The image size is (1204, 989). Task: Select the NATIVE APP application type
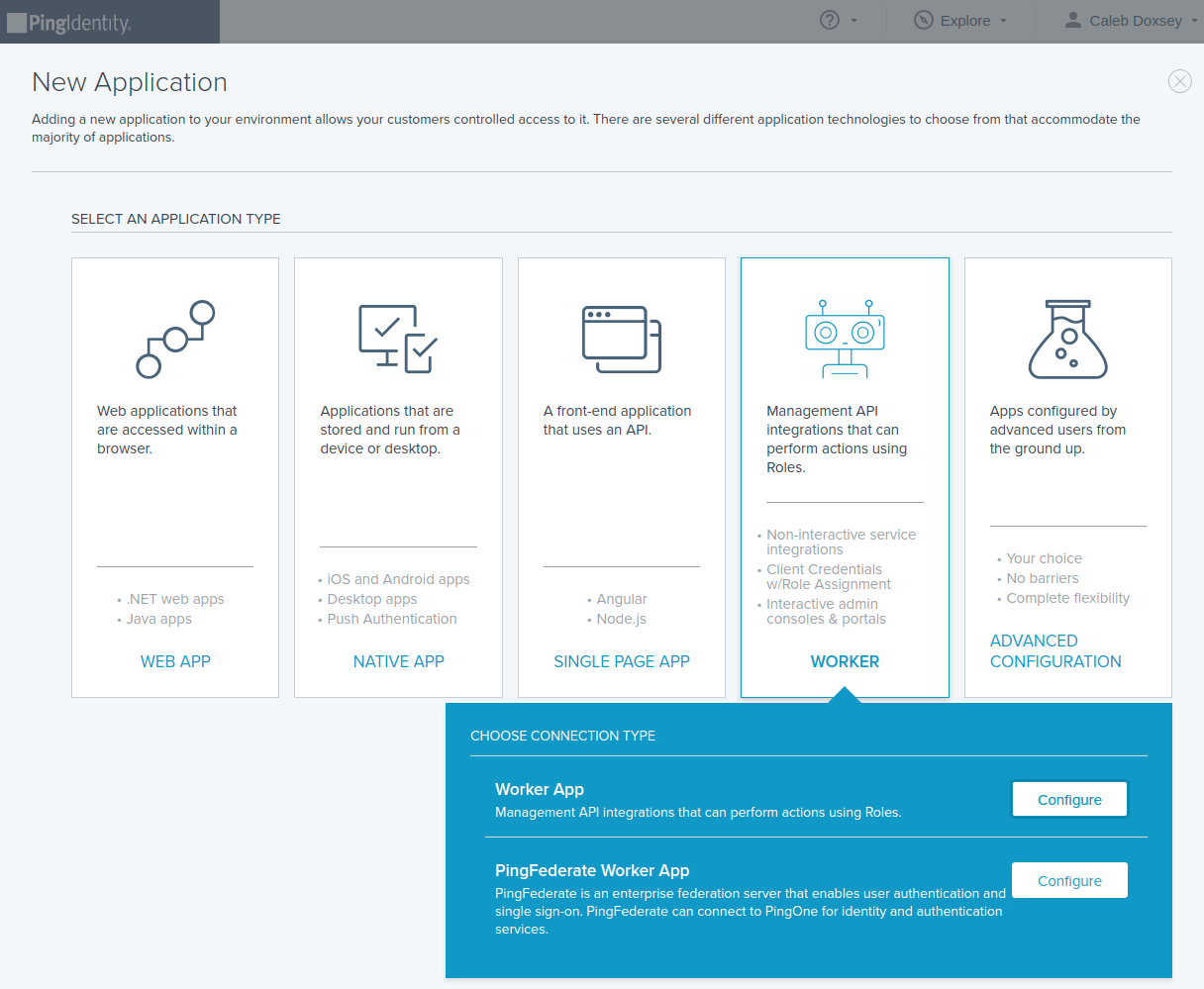click(x=398, y=661)
